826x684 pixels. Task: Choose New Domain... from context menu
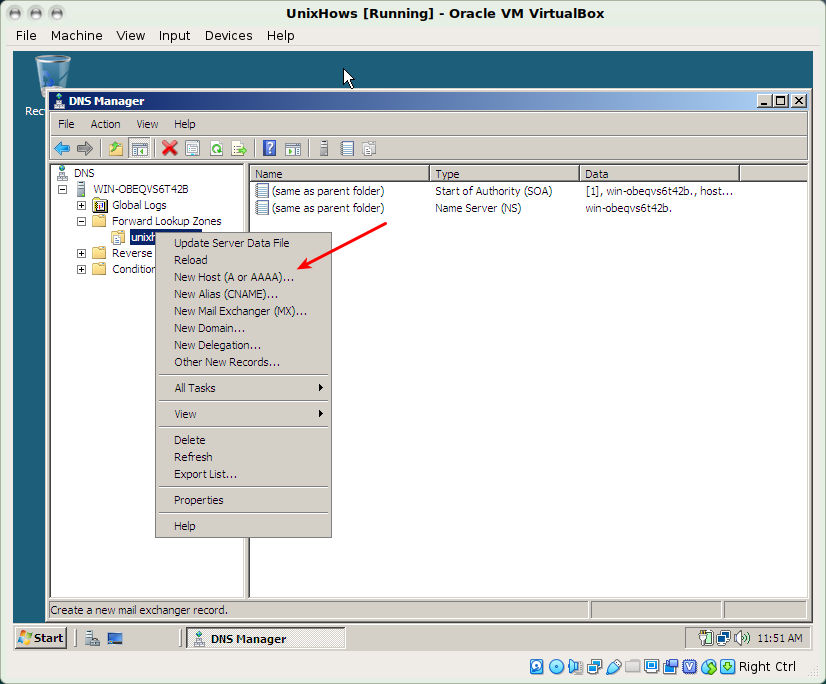coord(244,328)
